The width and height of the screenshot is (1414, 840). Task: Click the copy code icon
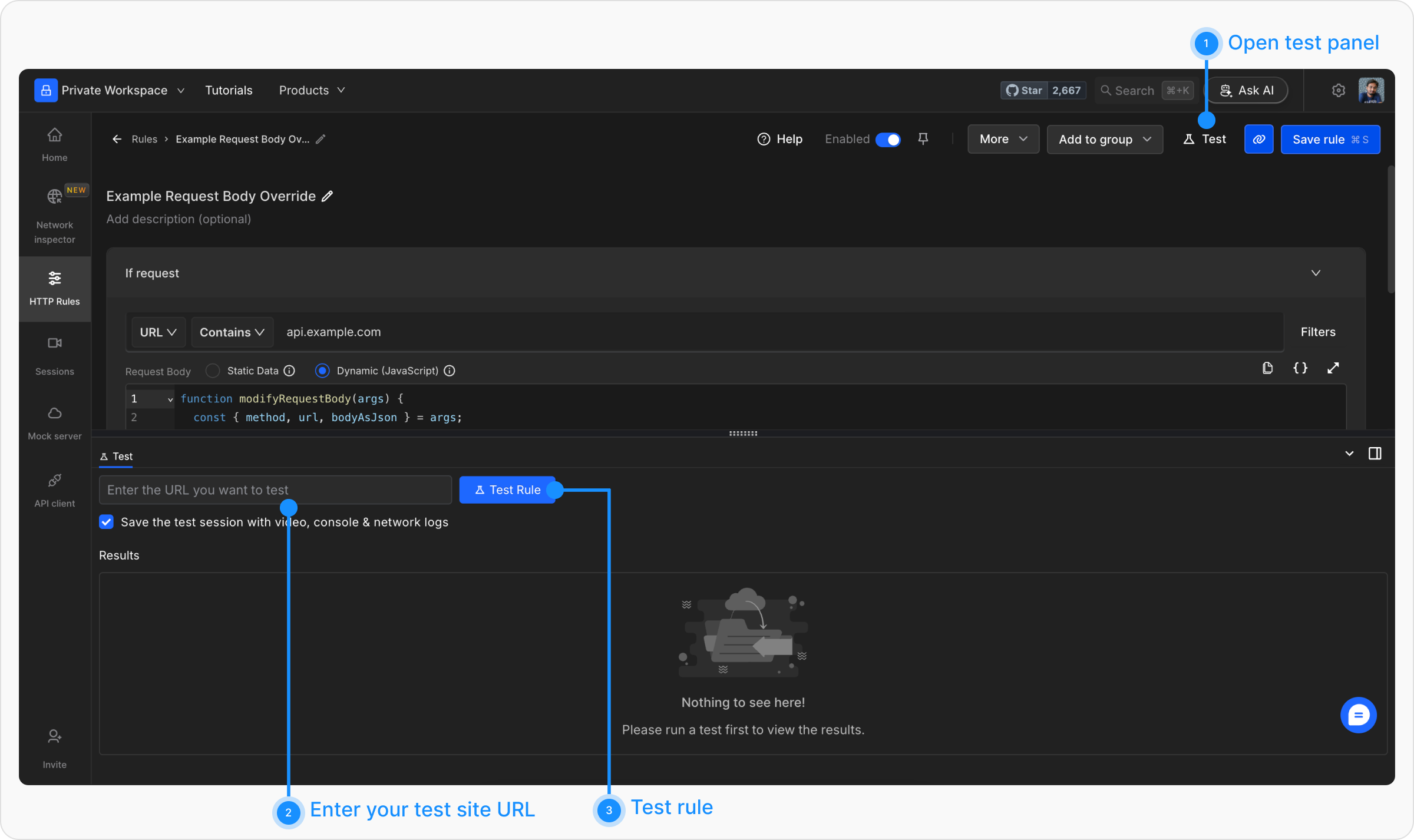pos(1267,368)
